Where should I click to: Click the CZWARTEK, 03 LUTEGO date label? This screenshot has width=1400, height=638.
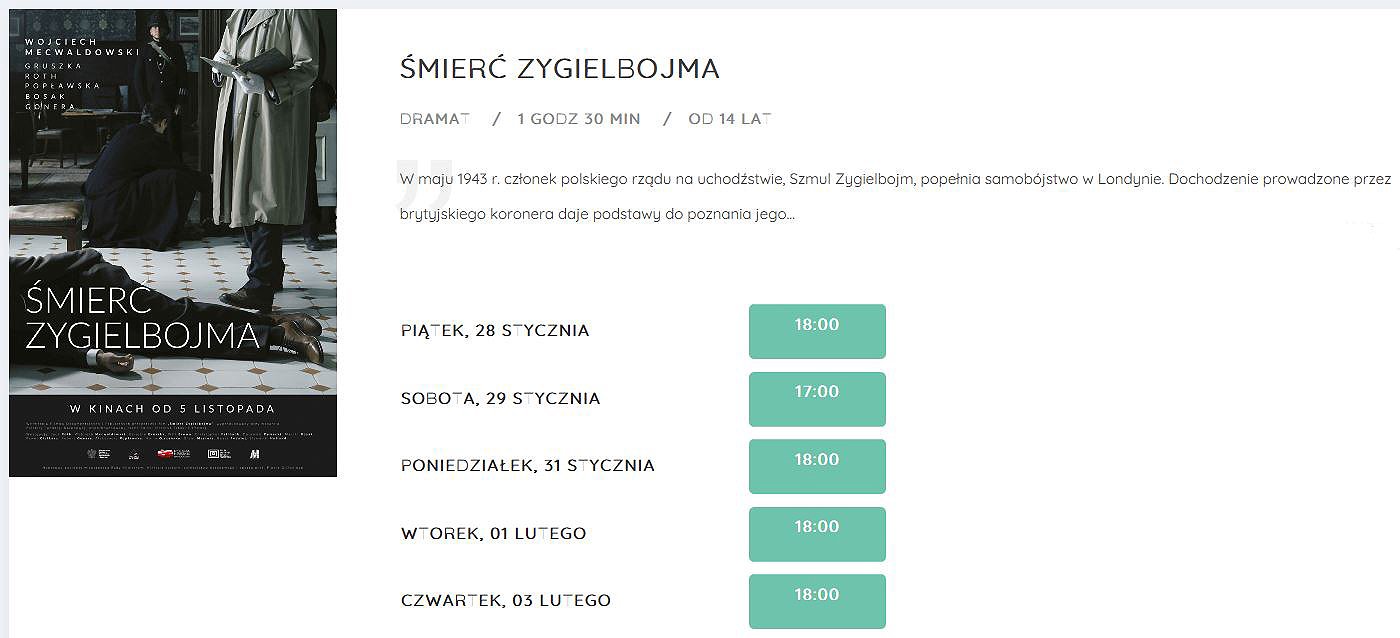coord(506,601)
